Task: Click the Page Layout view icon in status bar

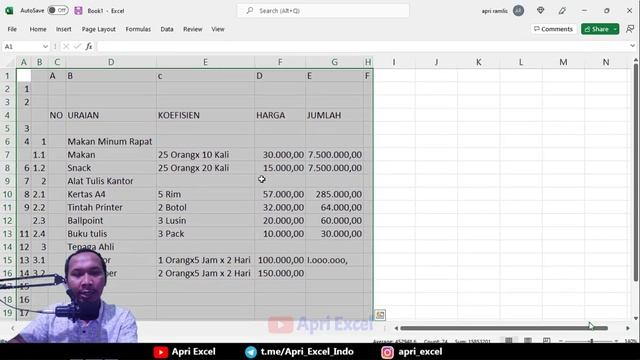Action: pos(528,340)
